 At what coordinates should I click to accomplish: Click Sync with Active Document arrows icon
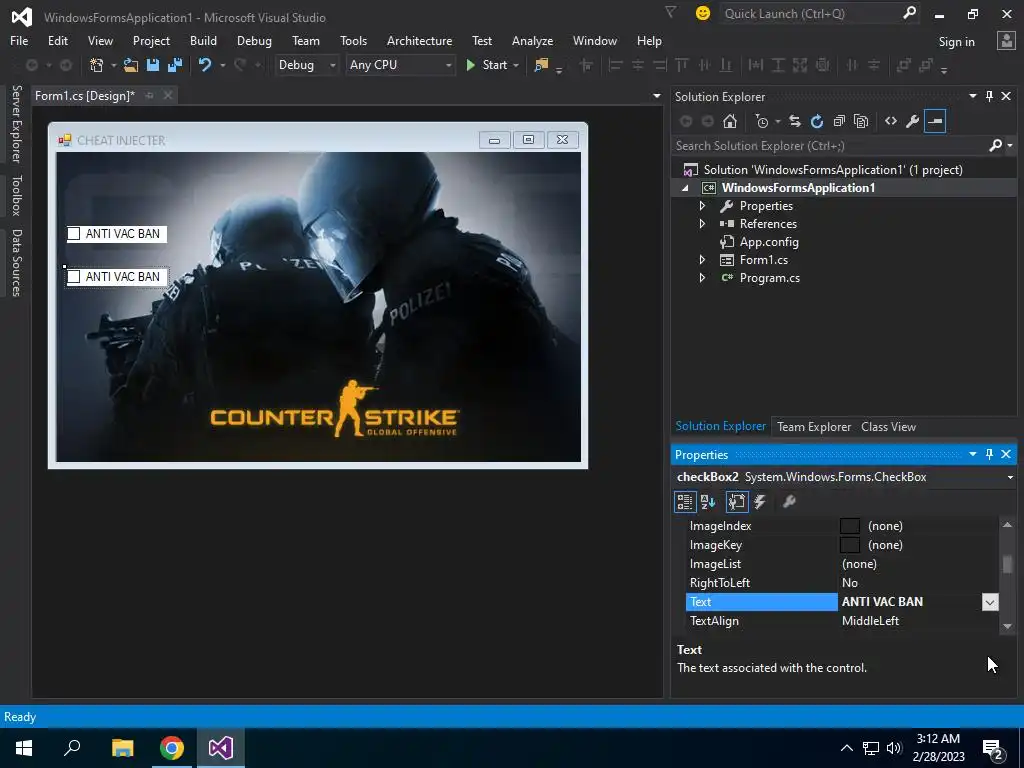[x=795, y=121]
